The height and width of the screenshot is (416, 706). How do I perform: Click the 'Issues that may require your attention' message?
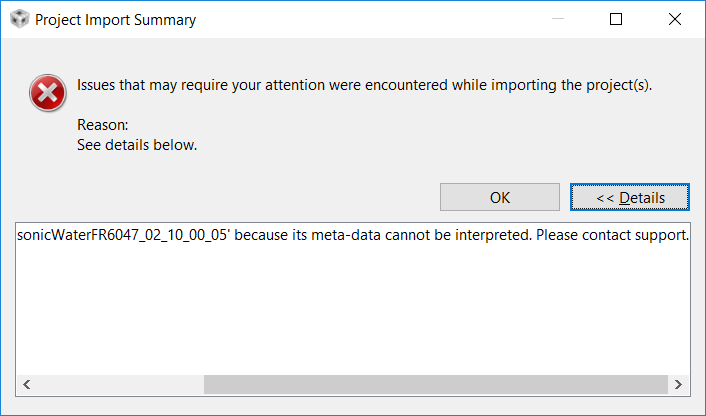364,84
